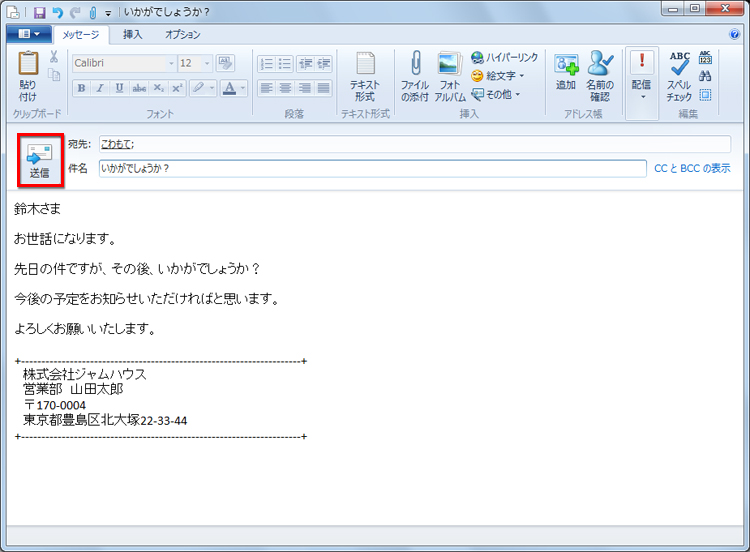
Task: Click body line 鈴木さま
Action: click(37, 209)
